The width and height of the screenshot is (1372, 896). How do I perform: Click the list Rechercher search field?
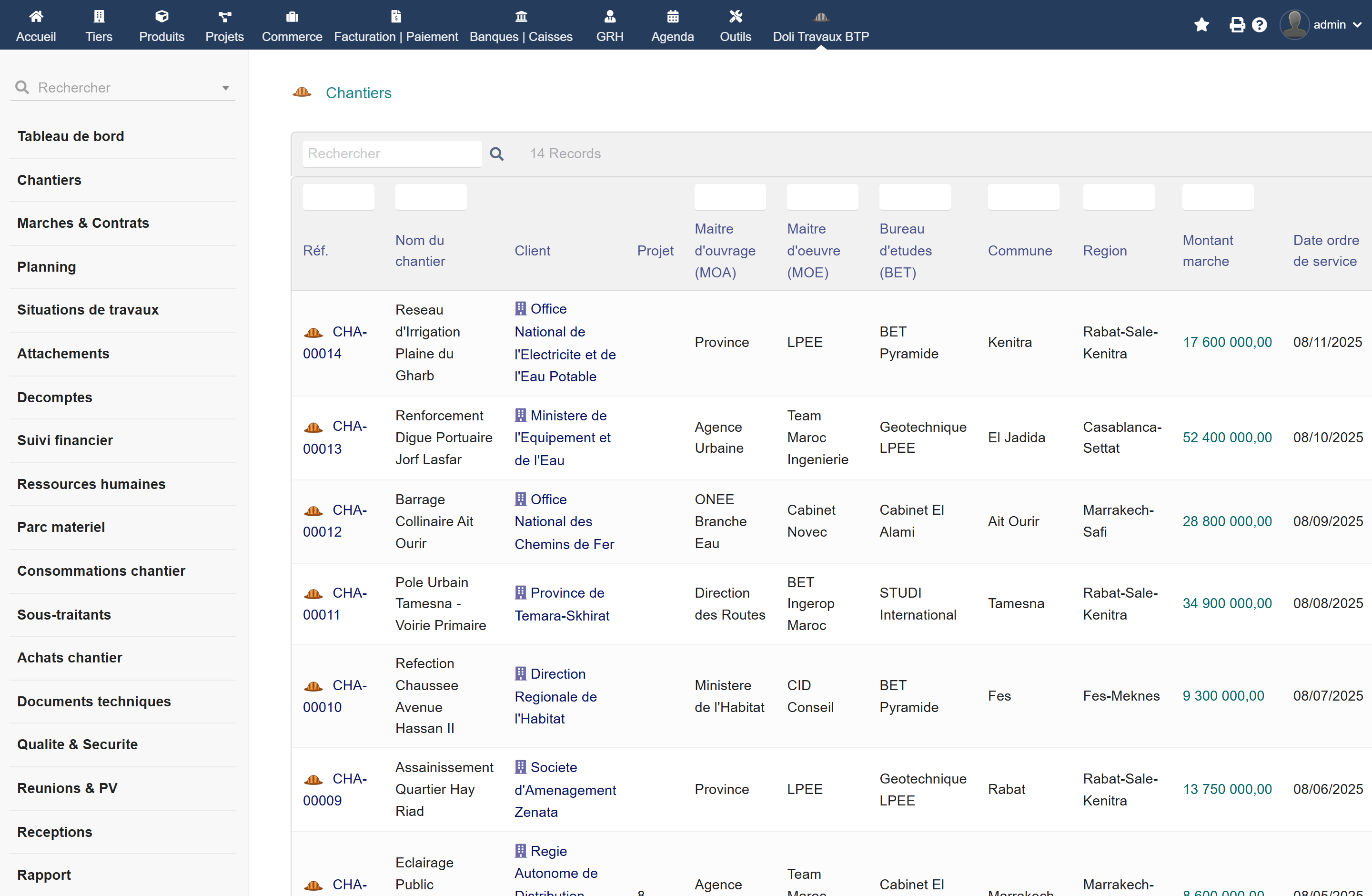[x=392, y=154]
